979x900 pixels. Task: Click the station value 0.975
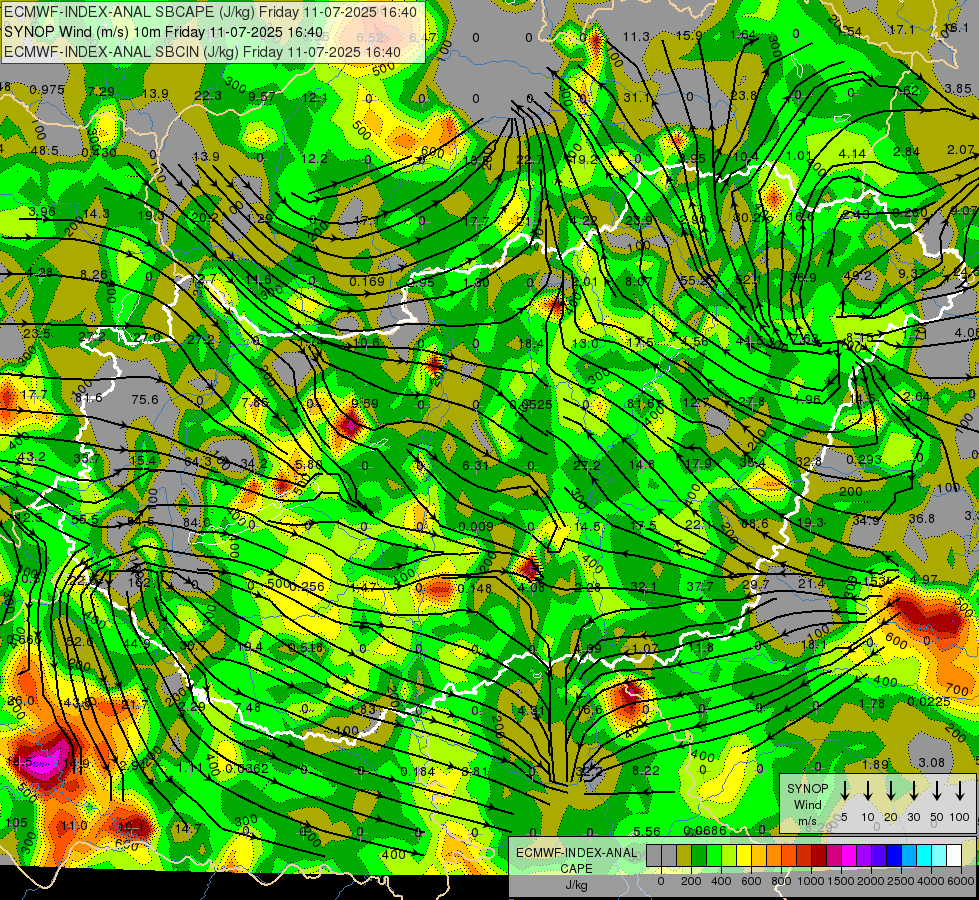pos(47,90)
